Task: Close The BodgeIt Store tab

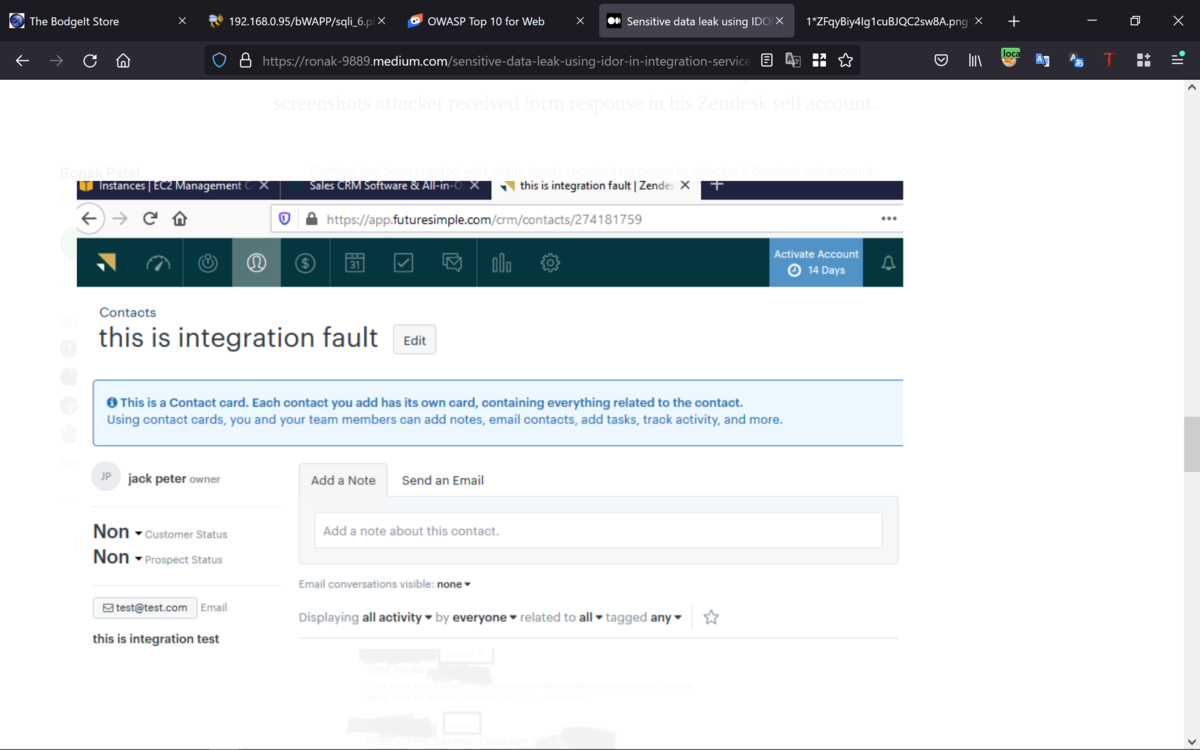Action: [182, 21]
